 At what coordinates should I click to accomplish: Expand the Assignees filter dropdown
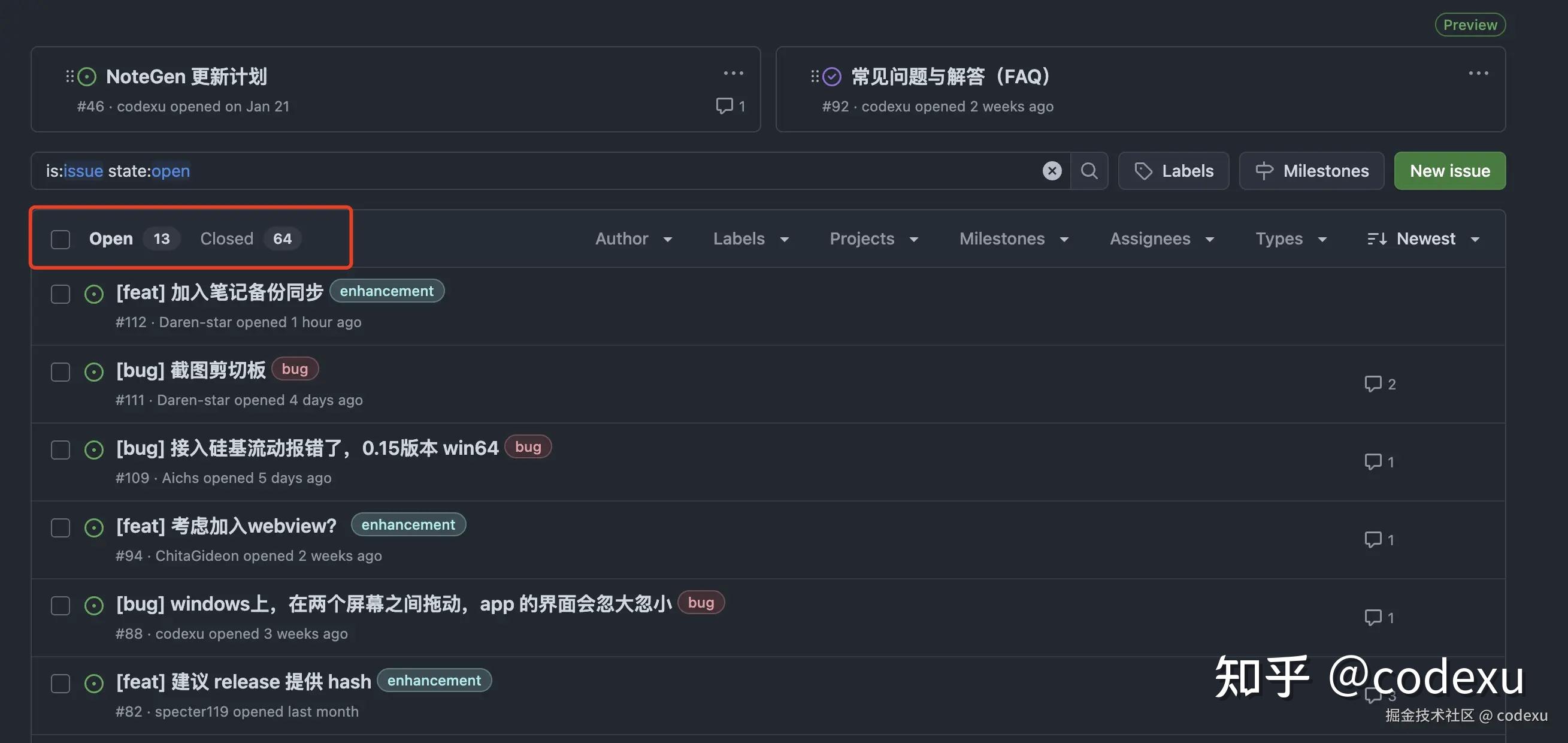(1162, 238)
